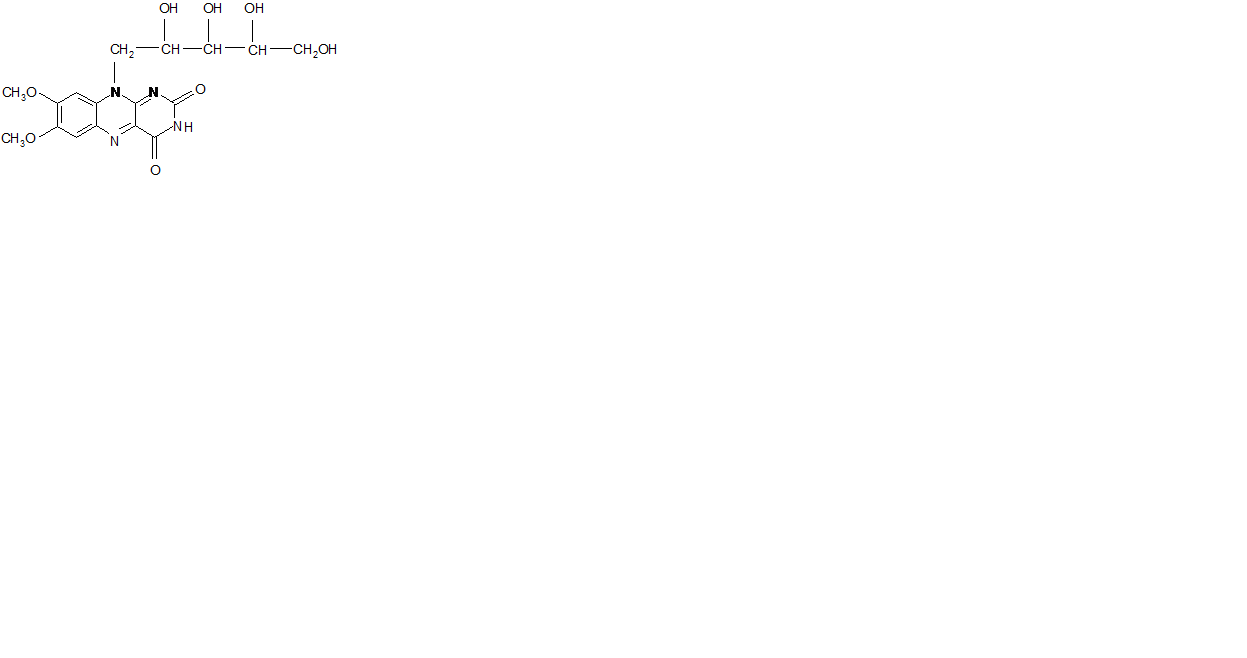Click the N at the bottom of the middle ring
Image resolution: width=1247 pixels, height=658 pixels.
click(x=115, y=141)
